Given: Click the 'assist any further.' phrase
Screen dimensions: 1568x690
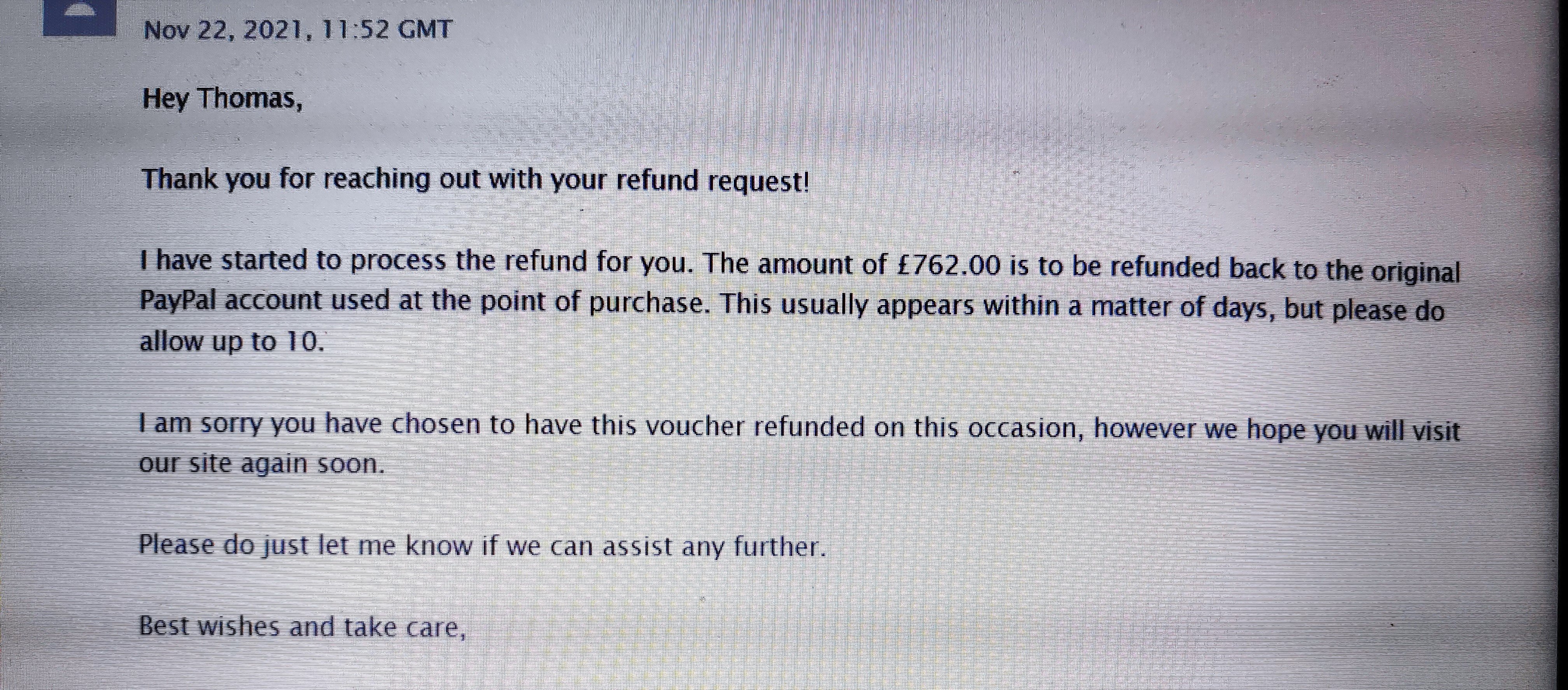Looking at the screenshot, I should (x=715, y=547).
